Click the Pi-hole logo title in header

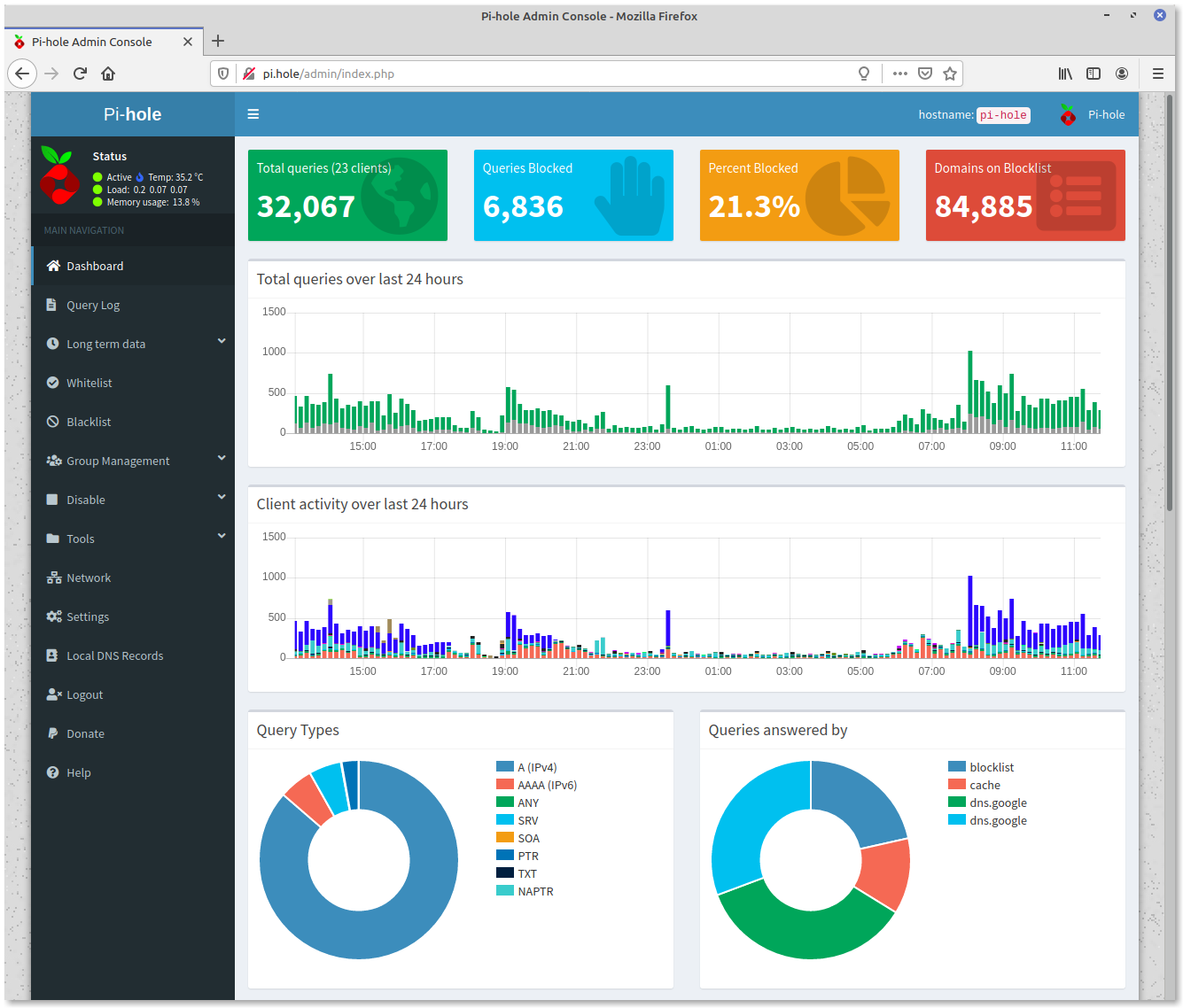click(x=133, y=114)
